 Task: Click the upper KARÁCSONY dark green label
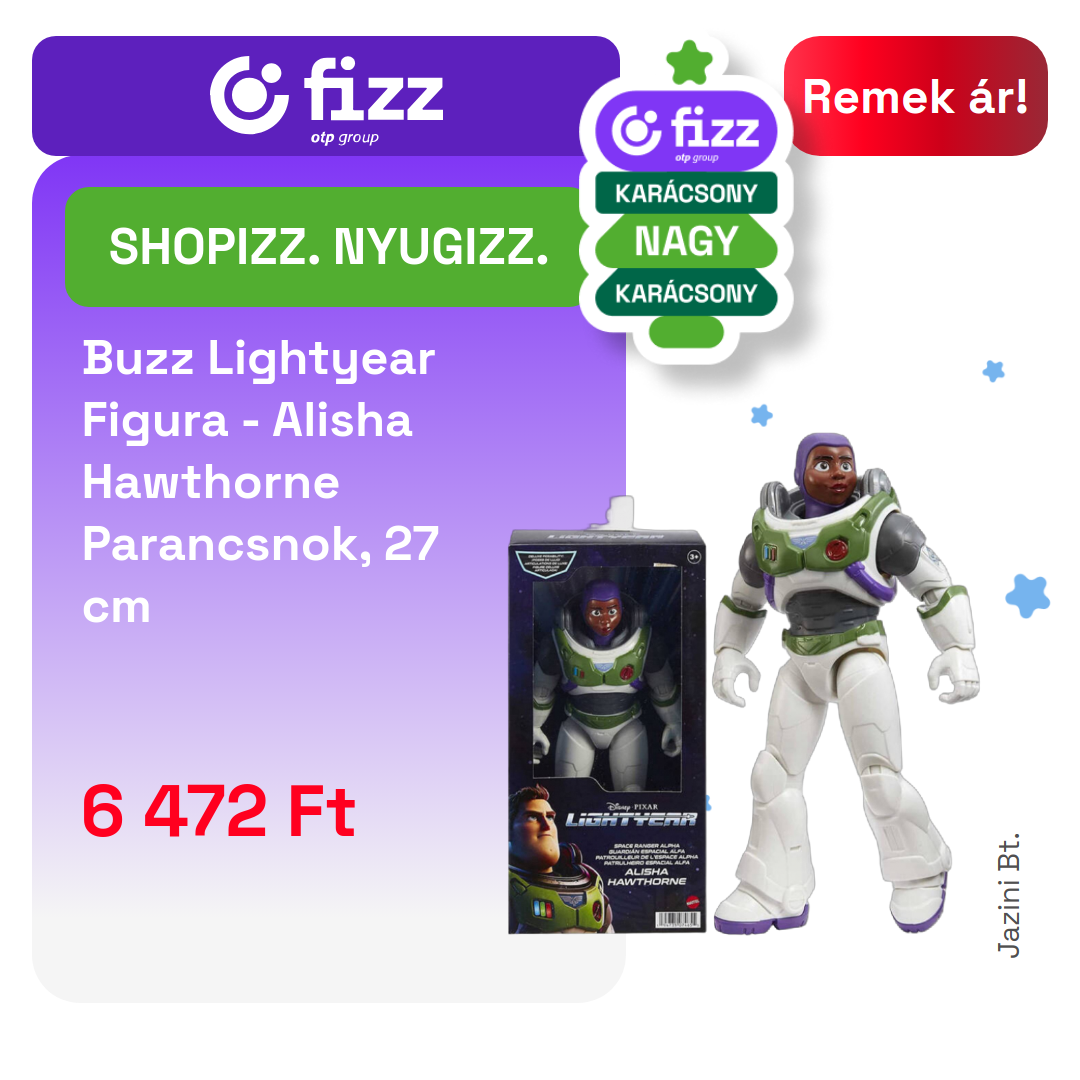pos(686,193)
